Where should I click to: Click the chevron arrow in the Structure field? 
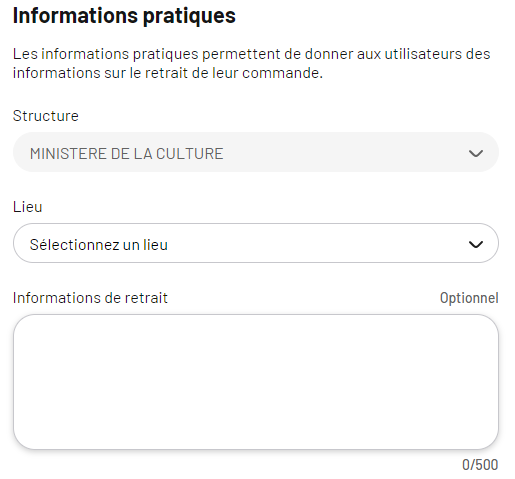(x=475, y=153)
